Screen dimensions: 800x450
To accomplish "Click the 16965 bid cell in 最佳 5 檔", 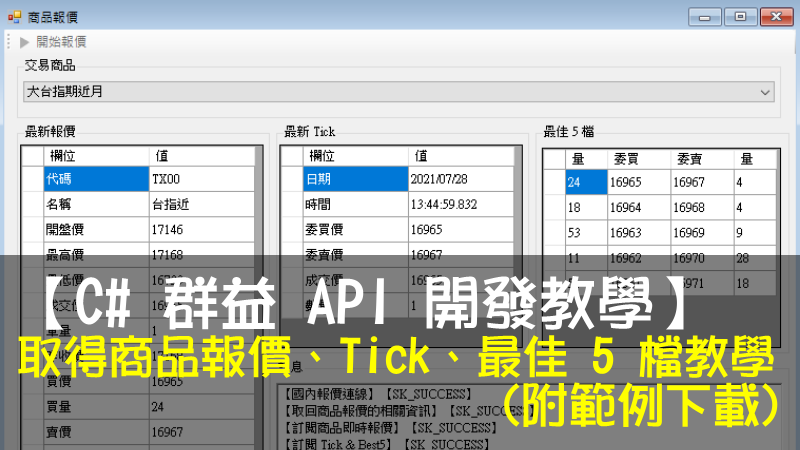I will click(x=639, y=182).
